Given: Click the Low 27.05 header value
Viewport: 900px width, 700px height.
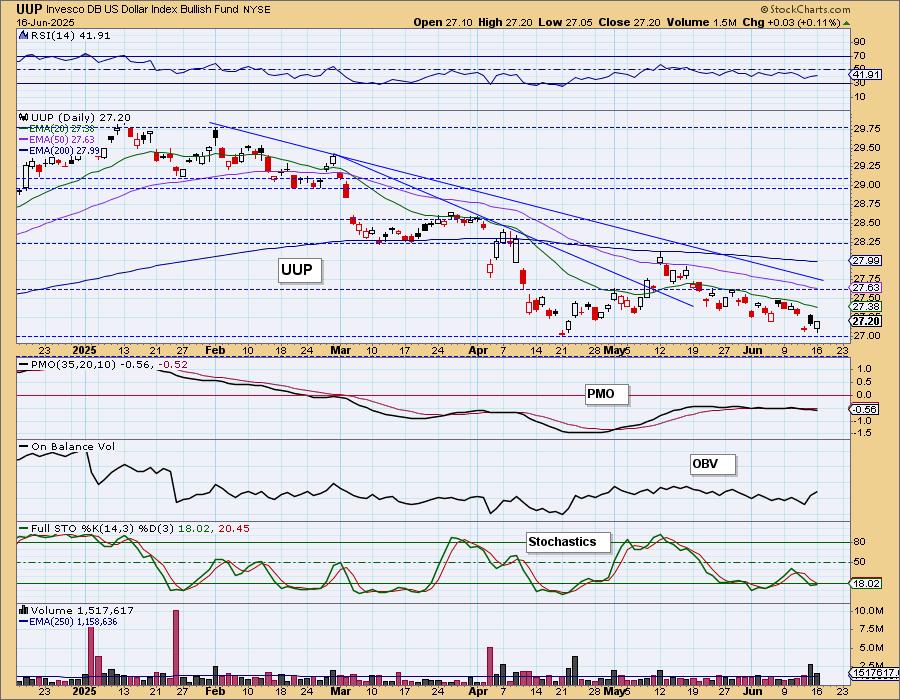Looking at the screenshot, I should (x=565, y=22).
